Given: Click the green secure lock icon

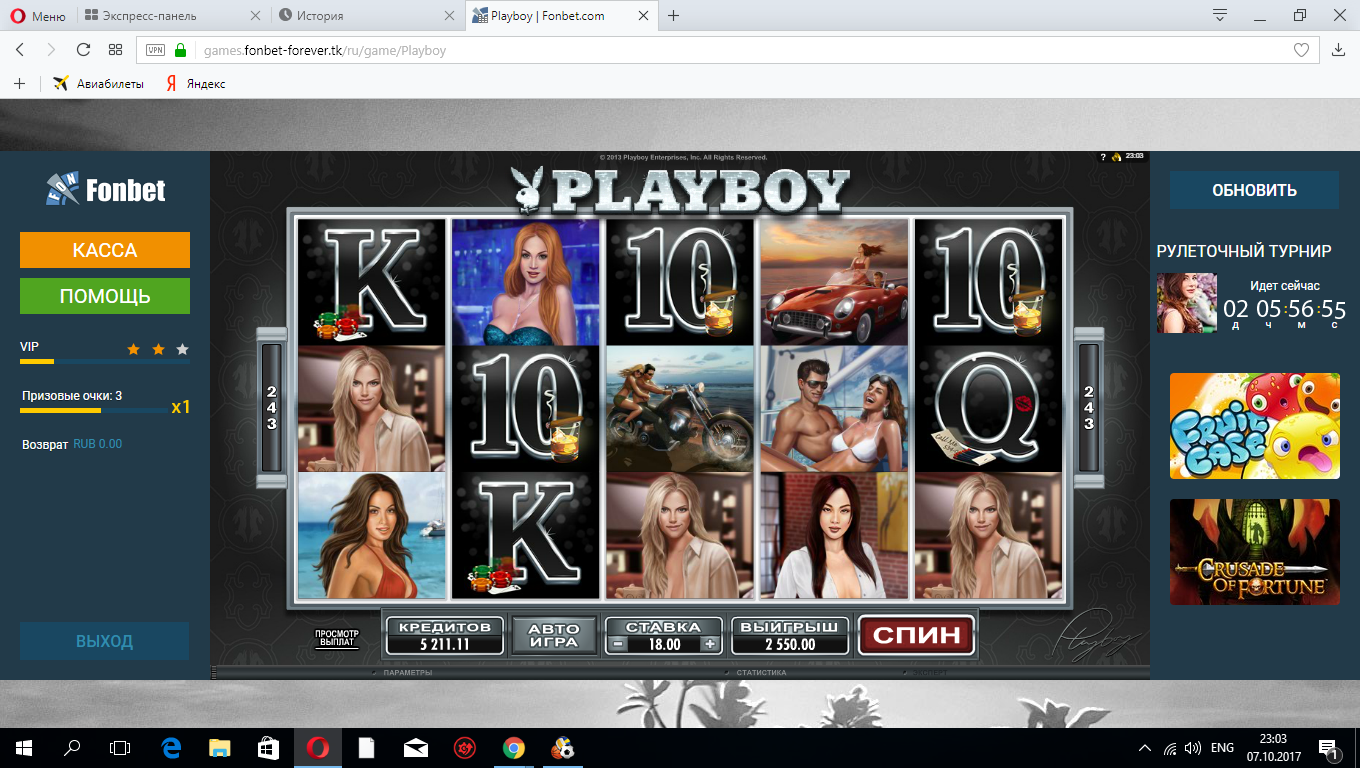Looking at the screenshot, I should point(181,50).
